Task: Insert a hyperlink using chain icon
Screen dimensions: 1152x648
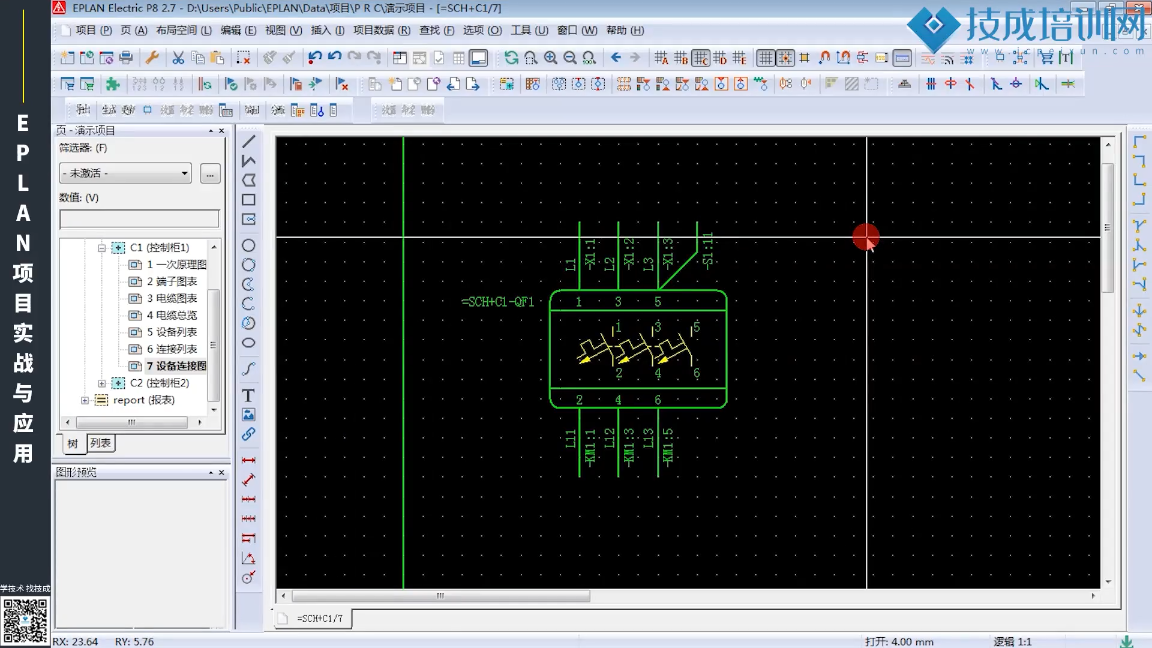Action: (x=248, y=434)
